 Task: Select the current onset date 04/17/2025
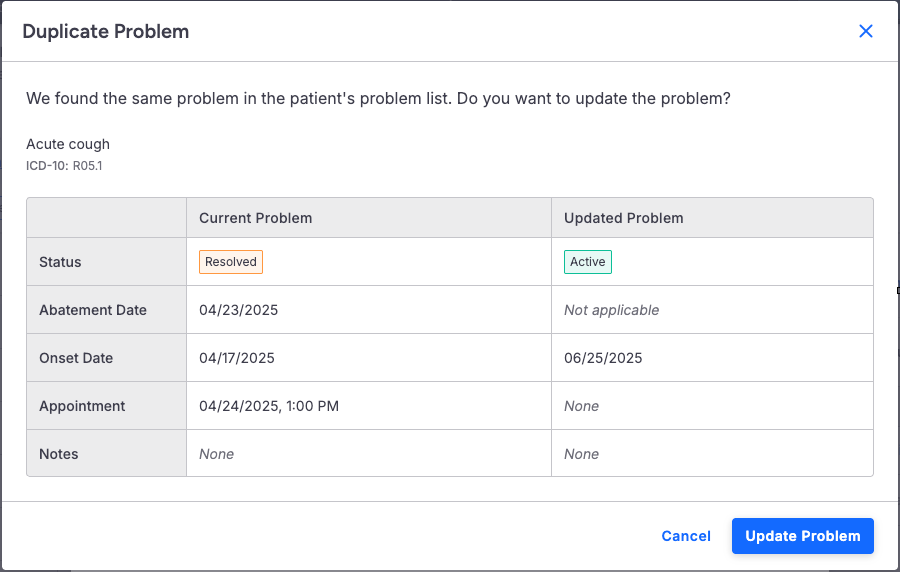click(237, 358)
